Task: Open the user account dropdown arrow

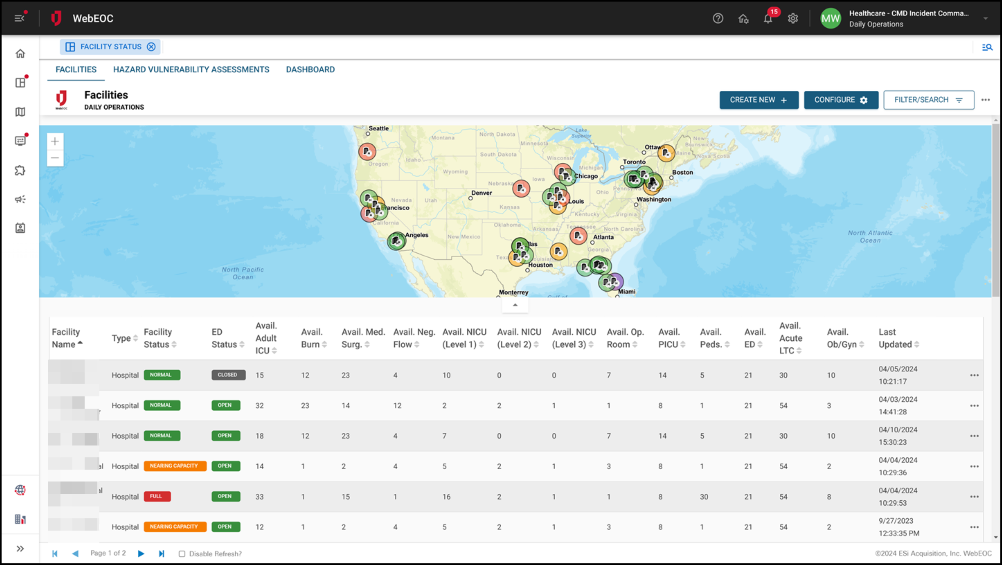Action: (x=985, y=19)
